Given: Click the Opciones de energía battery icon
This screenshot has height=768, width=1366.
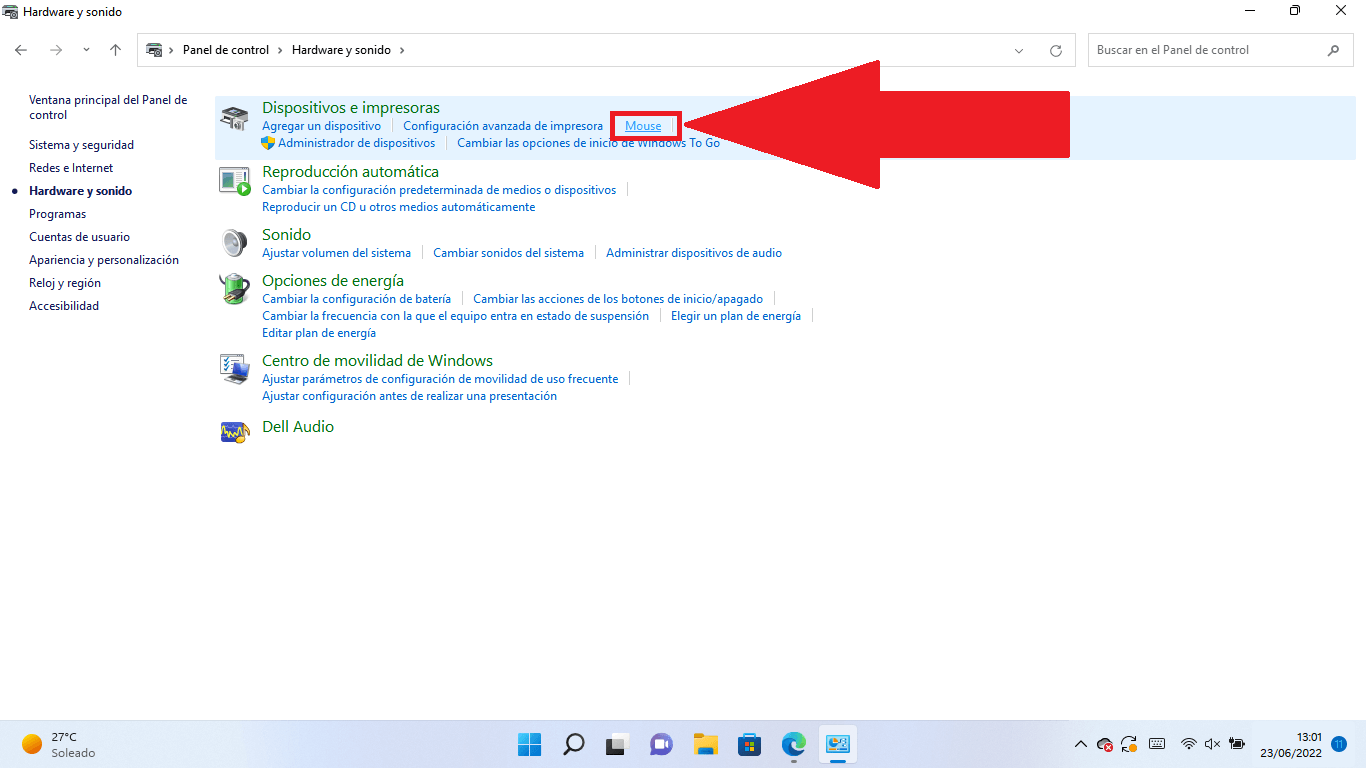Looking at the screenshot, I should (234, 289).
